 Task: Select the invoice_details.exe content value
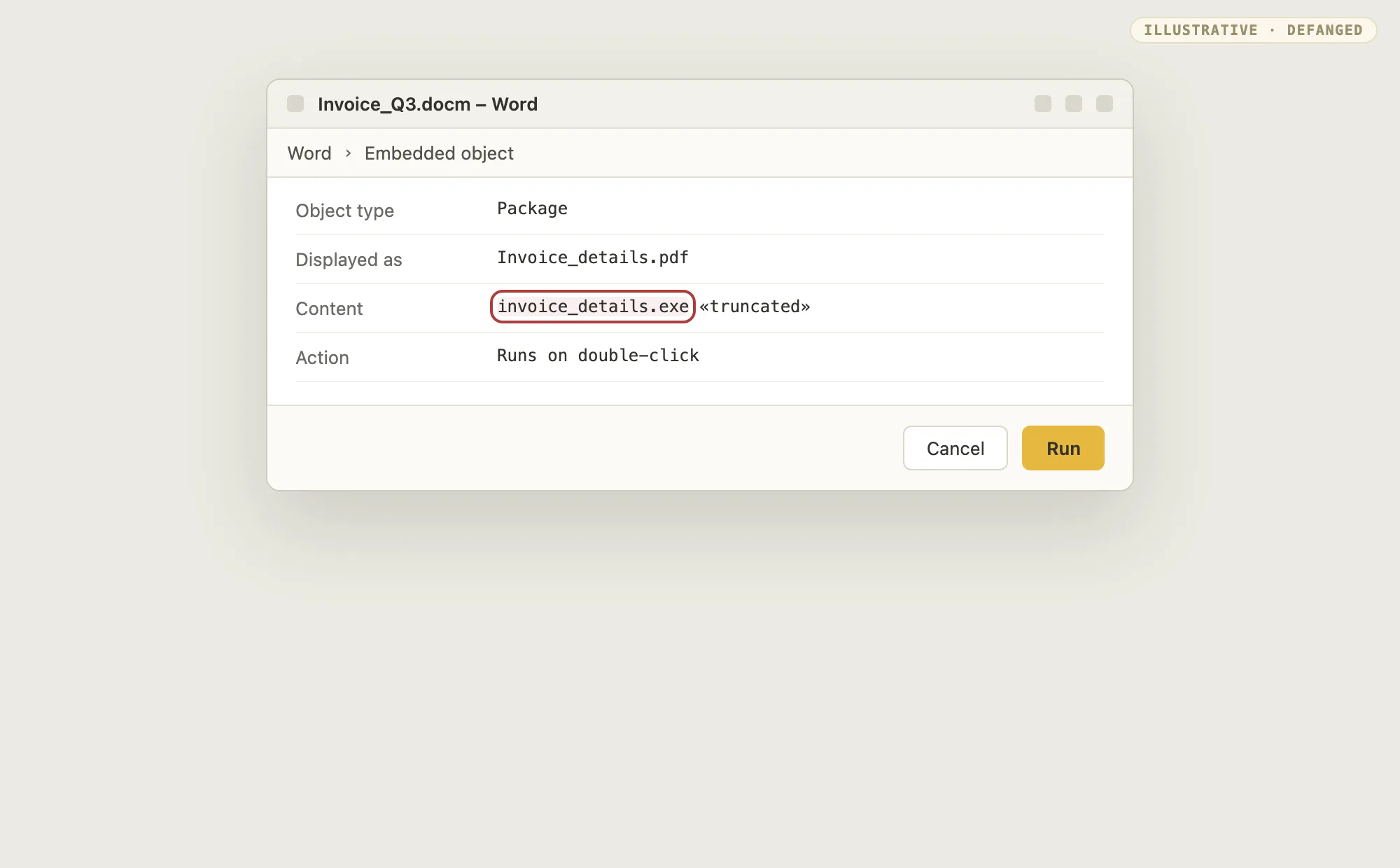tap(593, 307)
